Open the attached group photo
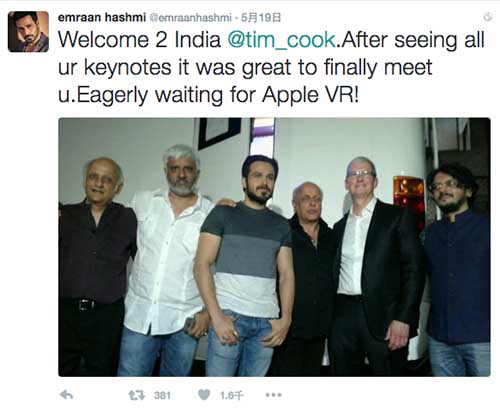Screen dimensions: 500x412 pos(274,247)
